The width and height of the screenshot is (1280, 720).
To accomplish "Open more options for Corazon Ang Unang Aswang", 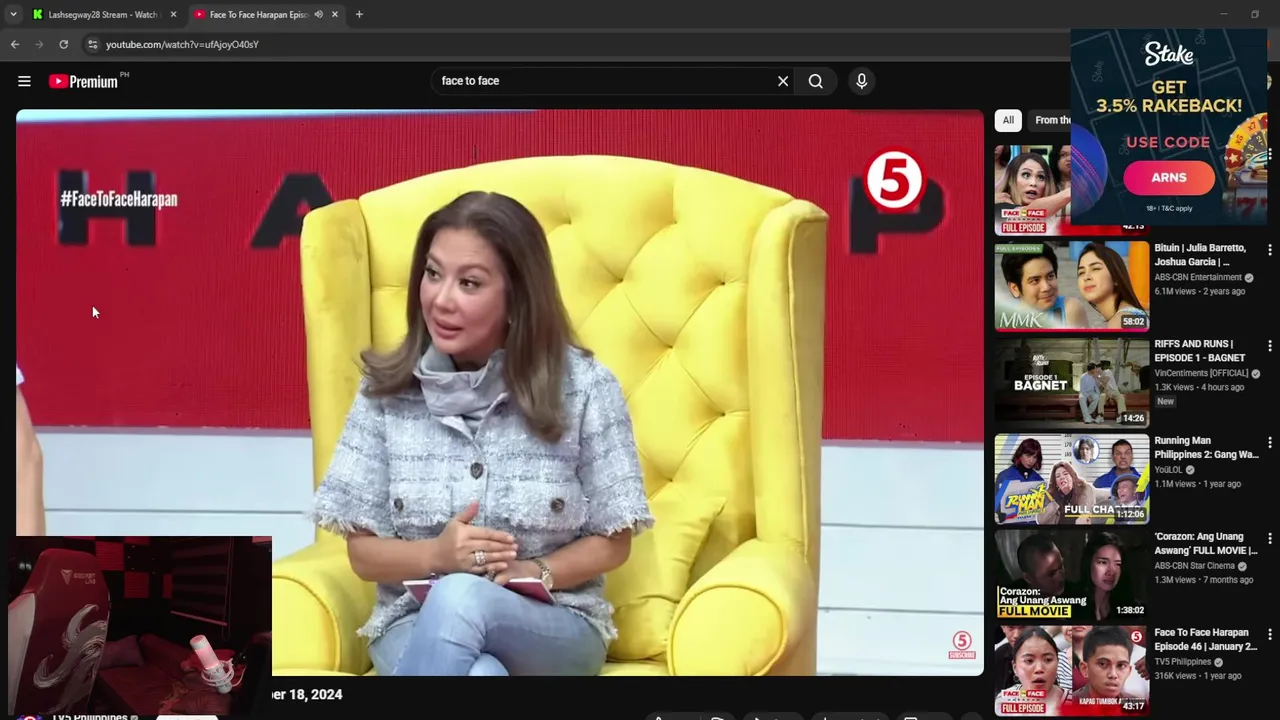I will pyautogui.click(x=1269, y=538).
